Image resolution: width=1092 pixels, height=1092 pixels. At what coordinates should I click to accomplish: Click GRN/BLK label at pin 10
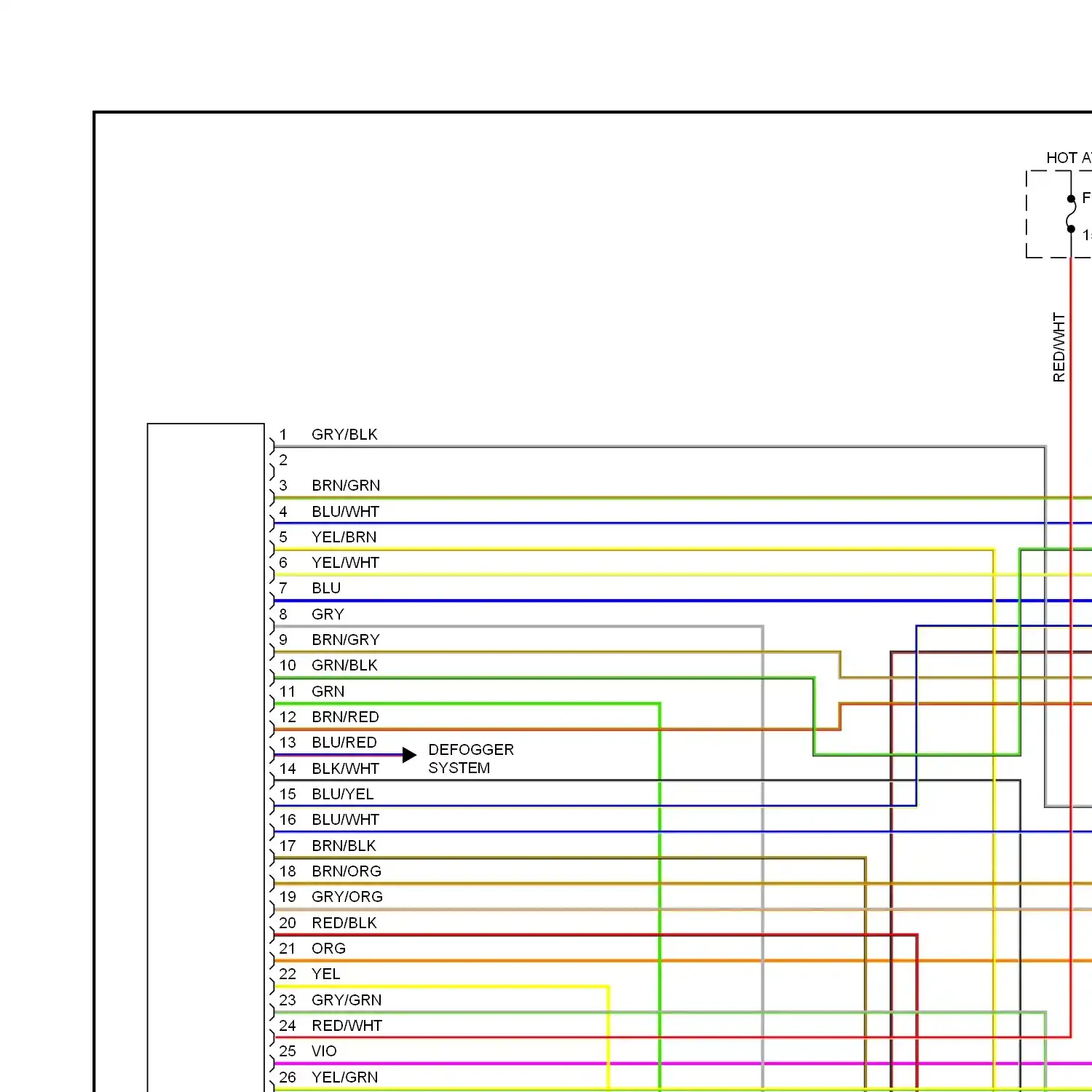click(344, 665)
